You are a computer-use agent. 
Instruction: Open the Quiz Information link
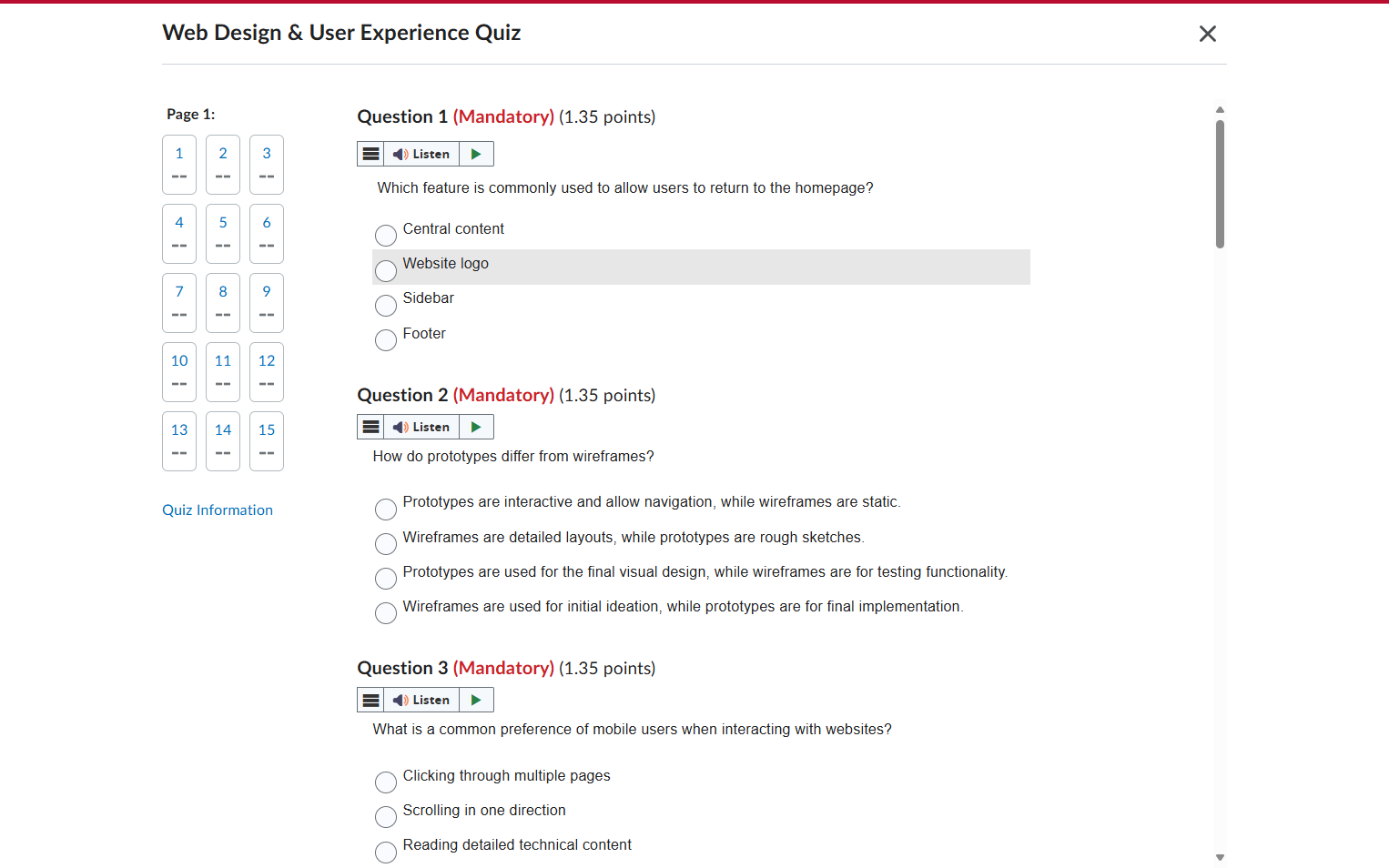point(218,510)
